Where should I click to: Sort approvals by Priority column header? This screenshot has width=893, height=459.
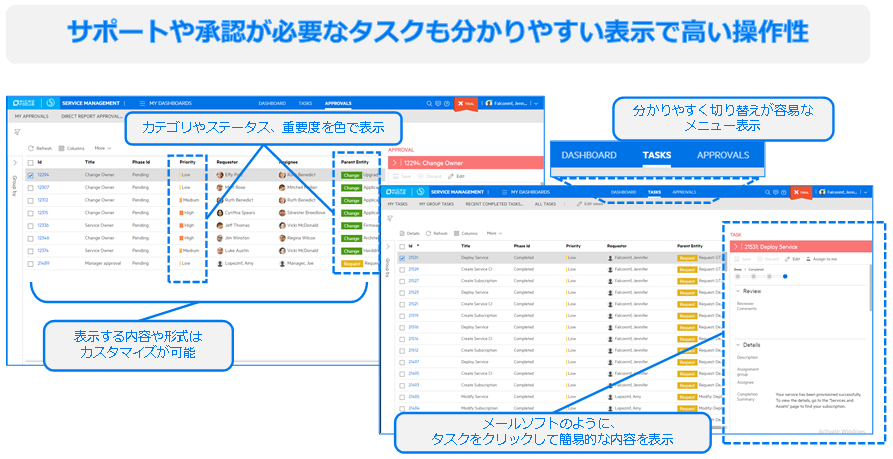coord(187,161)
